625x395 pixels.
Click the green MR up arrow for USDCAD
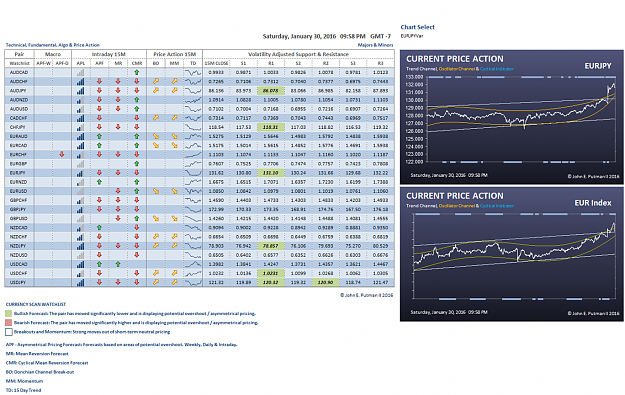[x=118, y=264]
